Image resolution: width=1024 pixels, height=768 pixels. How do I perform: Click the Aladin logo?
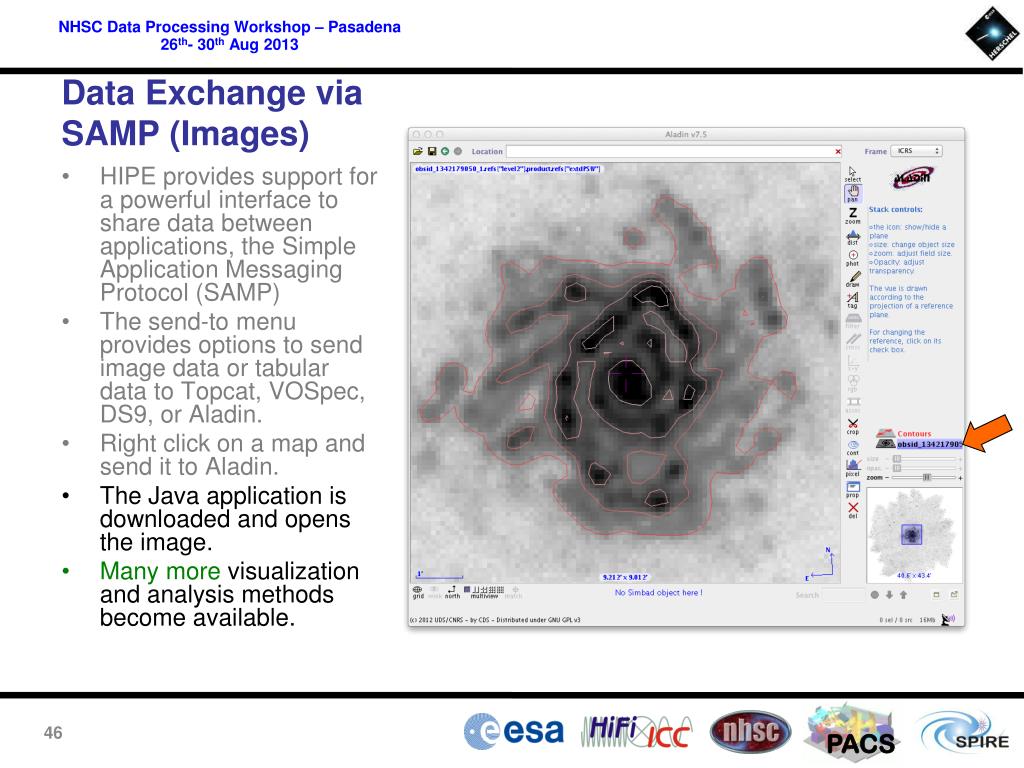pyautogui.click(x=914, y=177)
